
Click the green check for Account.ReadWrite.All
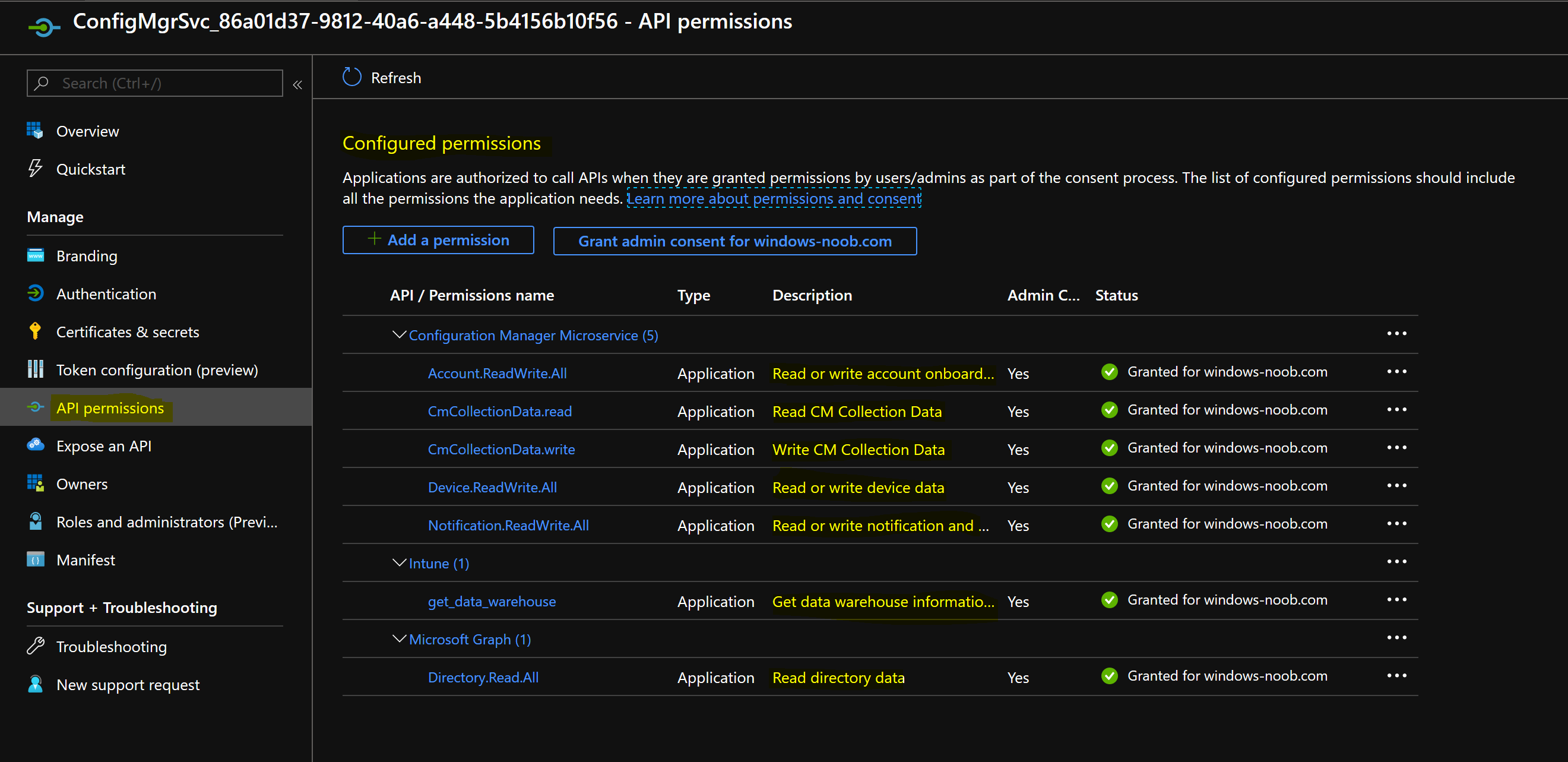coord(1110,372)
